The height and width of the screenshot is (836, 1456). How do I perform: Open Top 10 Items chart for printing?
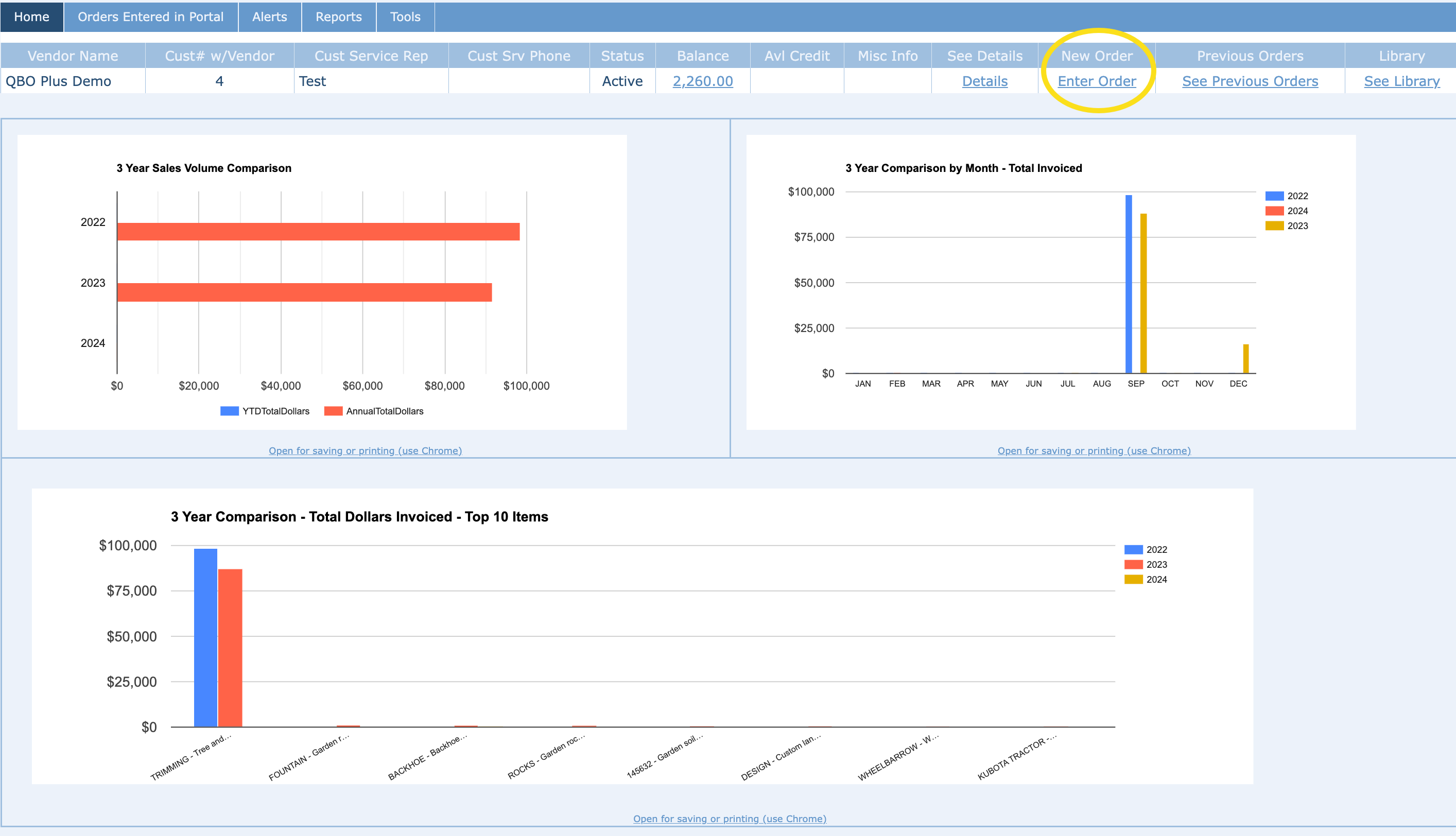(x=729, y=818)
